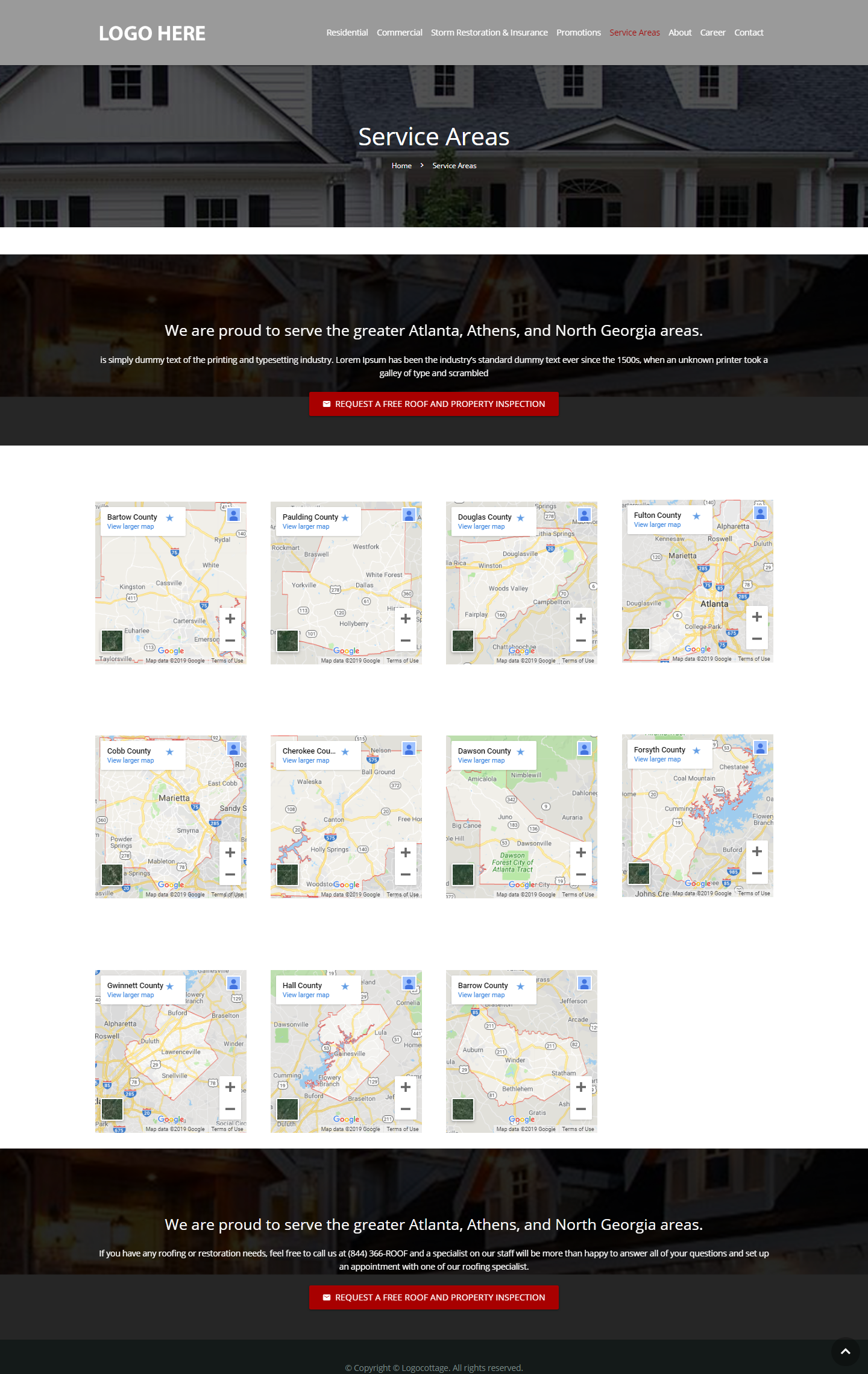Open the Residential menu item
The height and width of the screenshot is (1374, 868).
(347, 33)
